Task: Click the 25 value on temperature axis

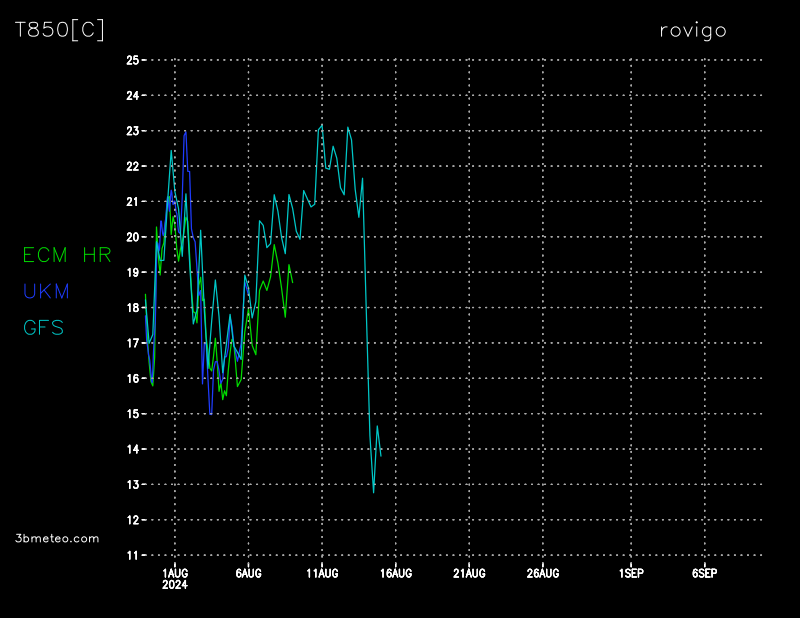Action: (132, 60)
